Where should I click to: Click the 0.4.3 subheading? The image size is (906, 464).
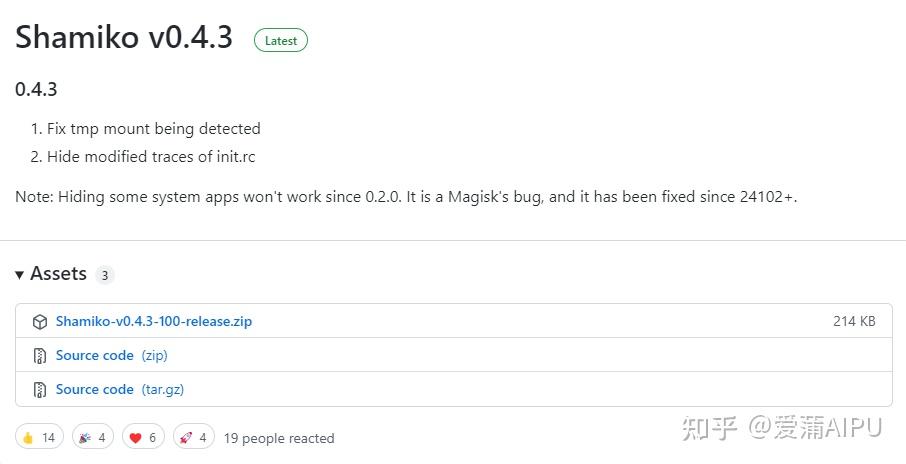(36, 89)
